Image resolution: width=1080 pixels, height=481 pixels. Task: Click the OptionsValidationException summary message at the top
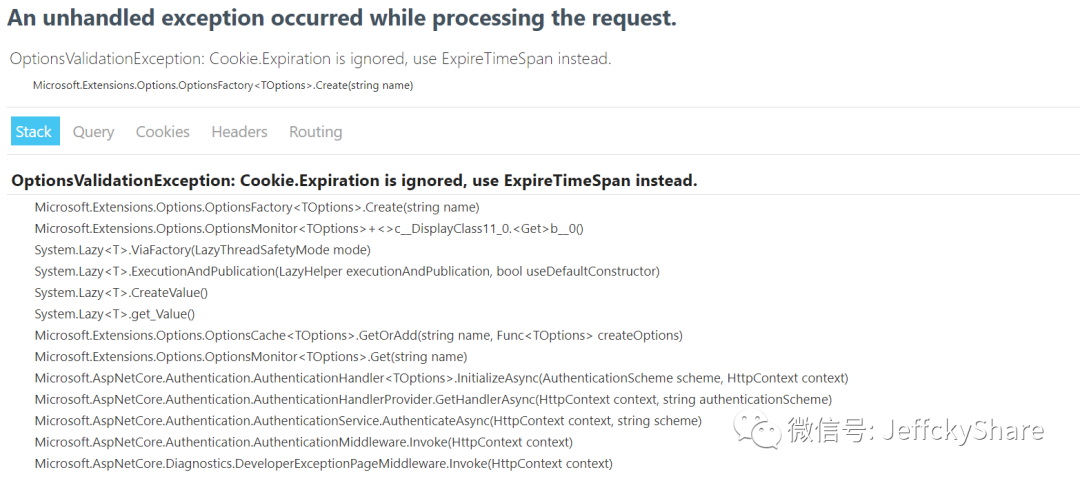(311, 59)
